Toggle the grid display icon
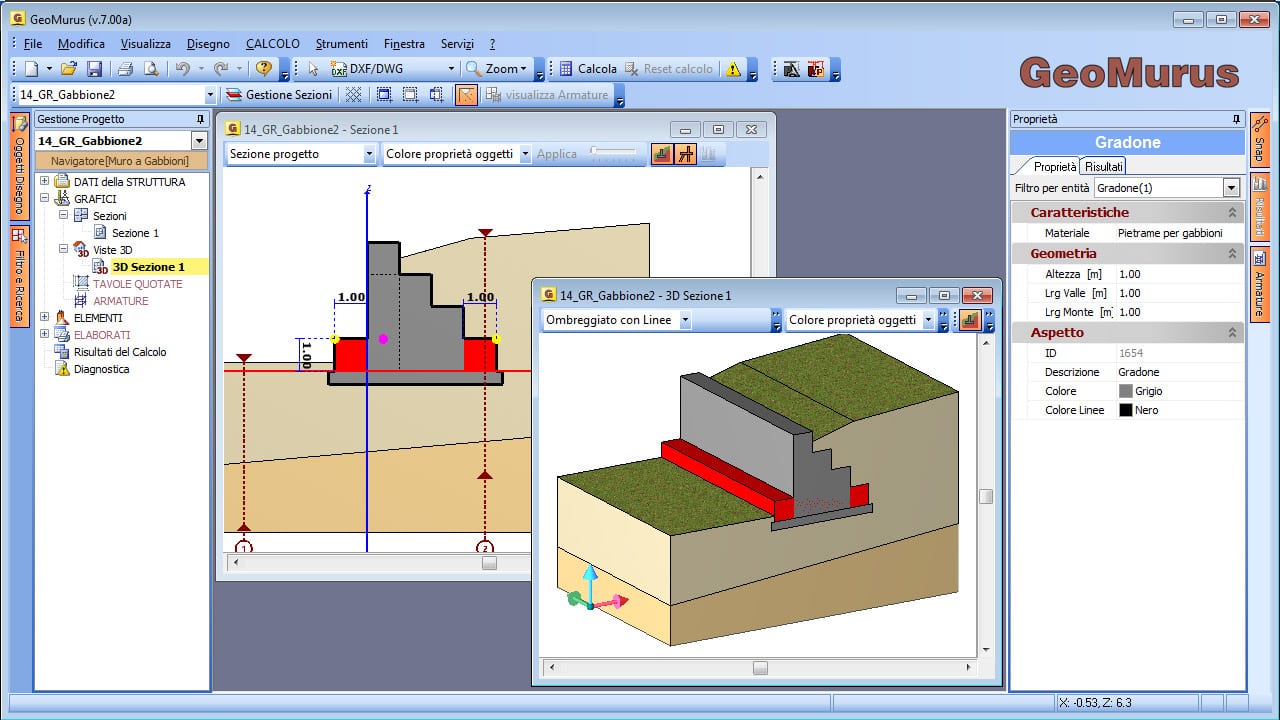The image size is (1280, 720). pos(353,95)
